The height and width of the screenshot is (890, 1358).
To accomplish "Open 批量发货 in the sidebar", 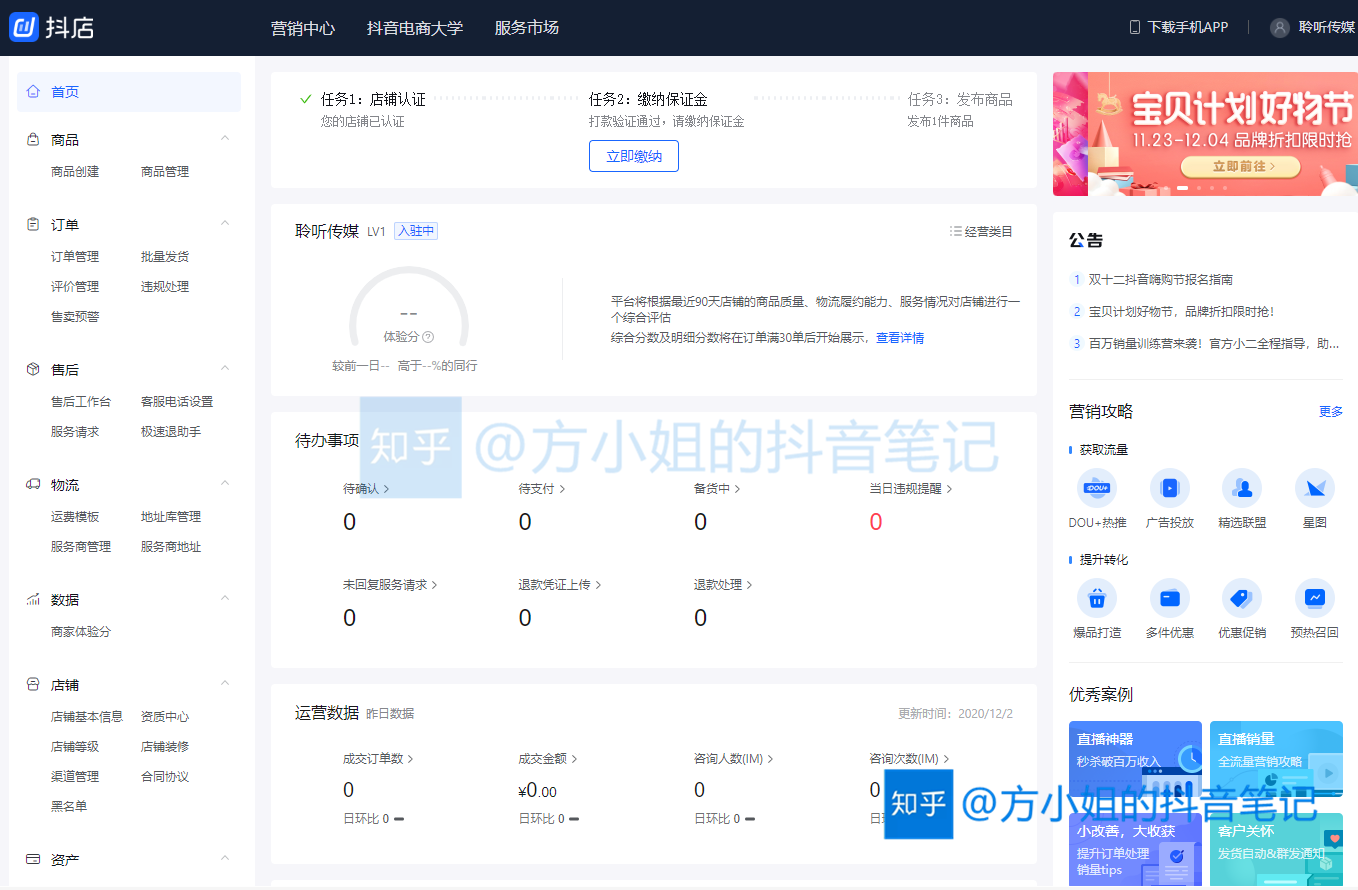I will (x=165, y=257).
